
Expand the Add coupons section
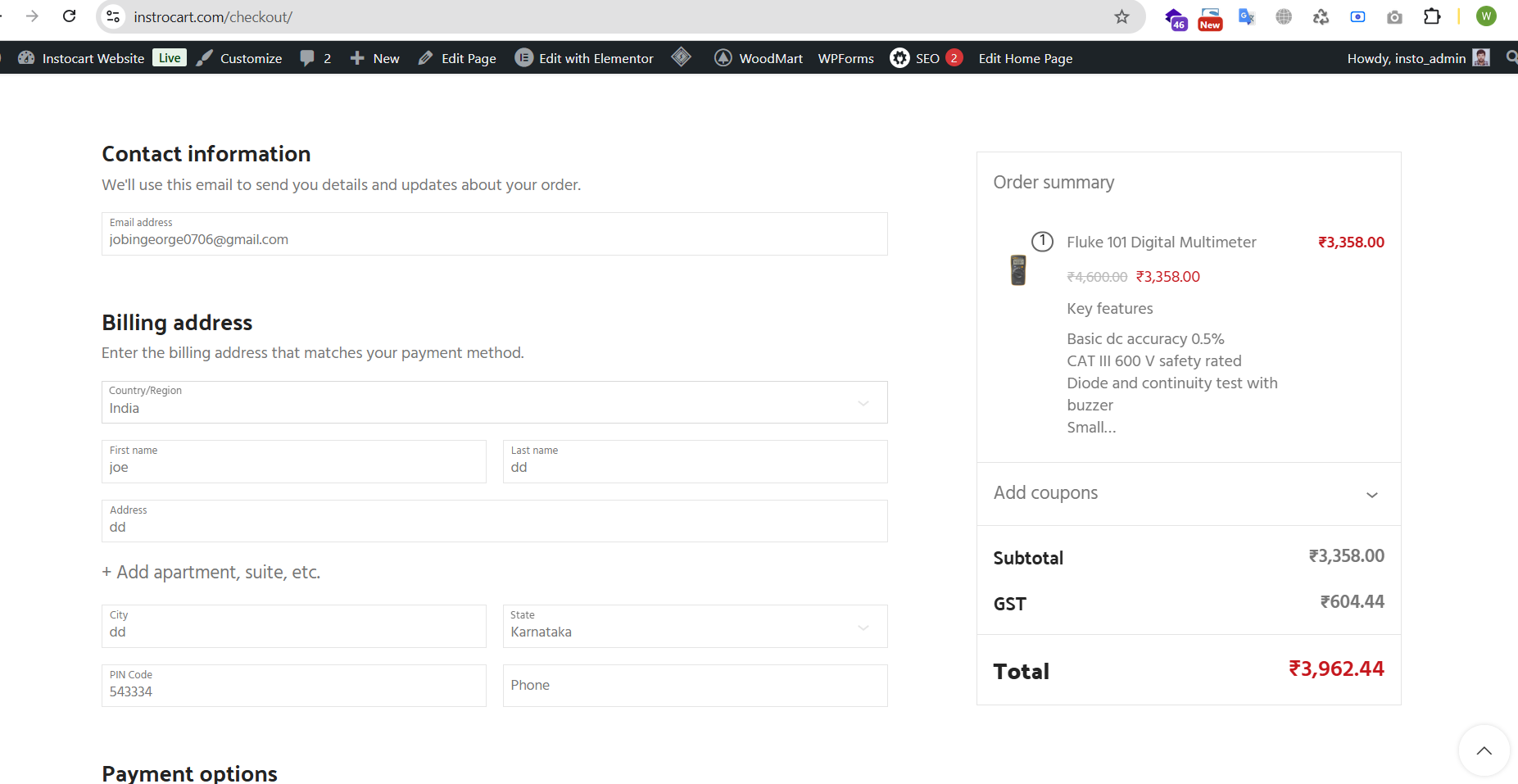click(1188, 493)
